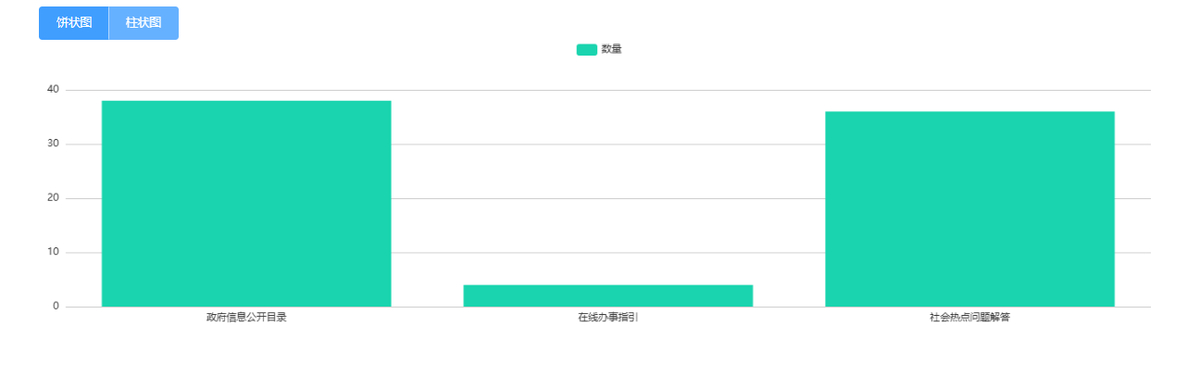This screenshot has width=1200, height=377.
Task: Click the 30 gridline above 在线办事指引 bar
Action: click(608, 144)
